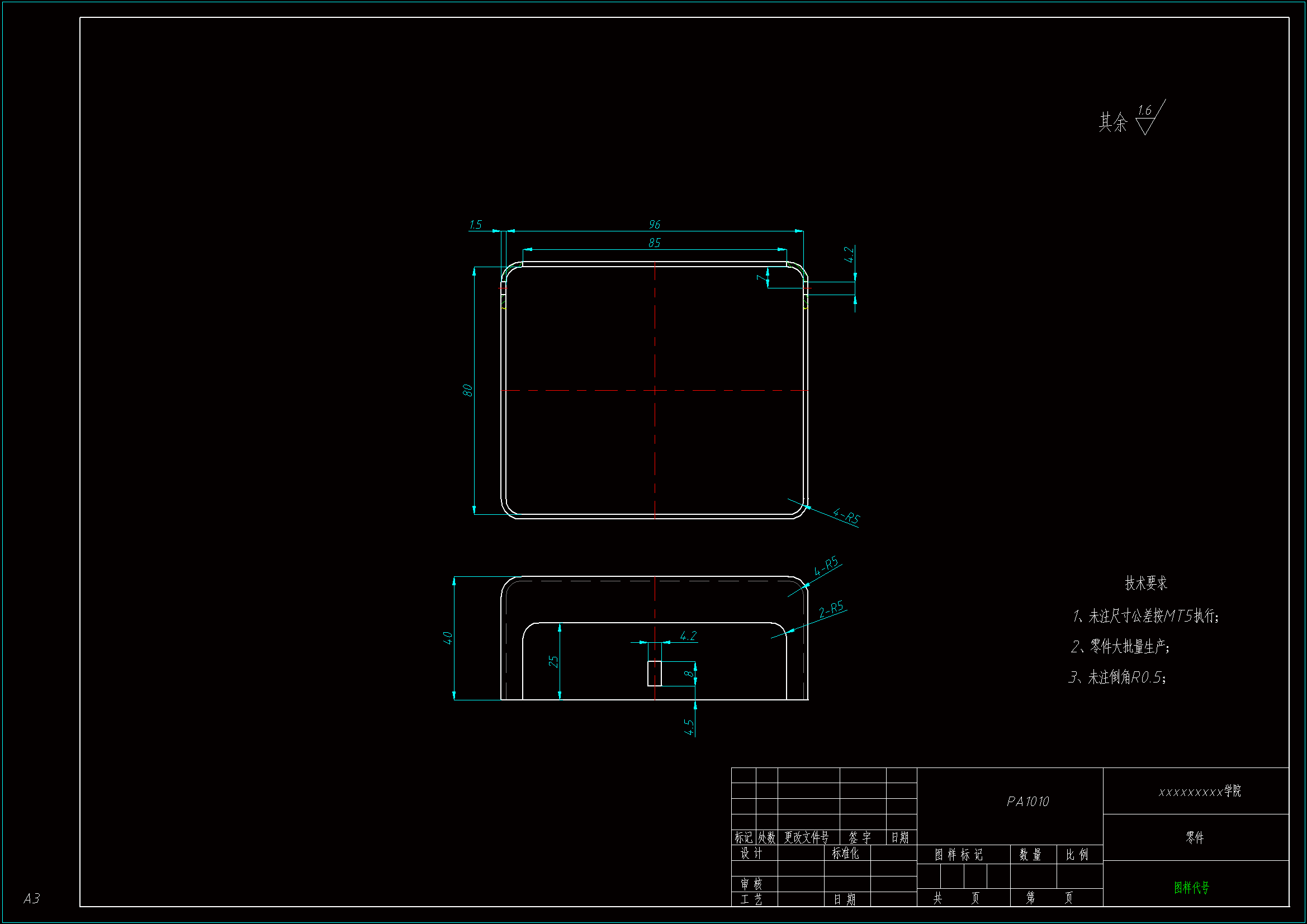Click the 技术要求 heading
This screenshot has height=924, width=1307.
(x=1145, y=583)
